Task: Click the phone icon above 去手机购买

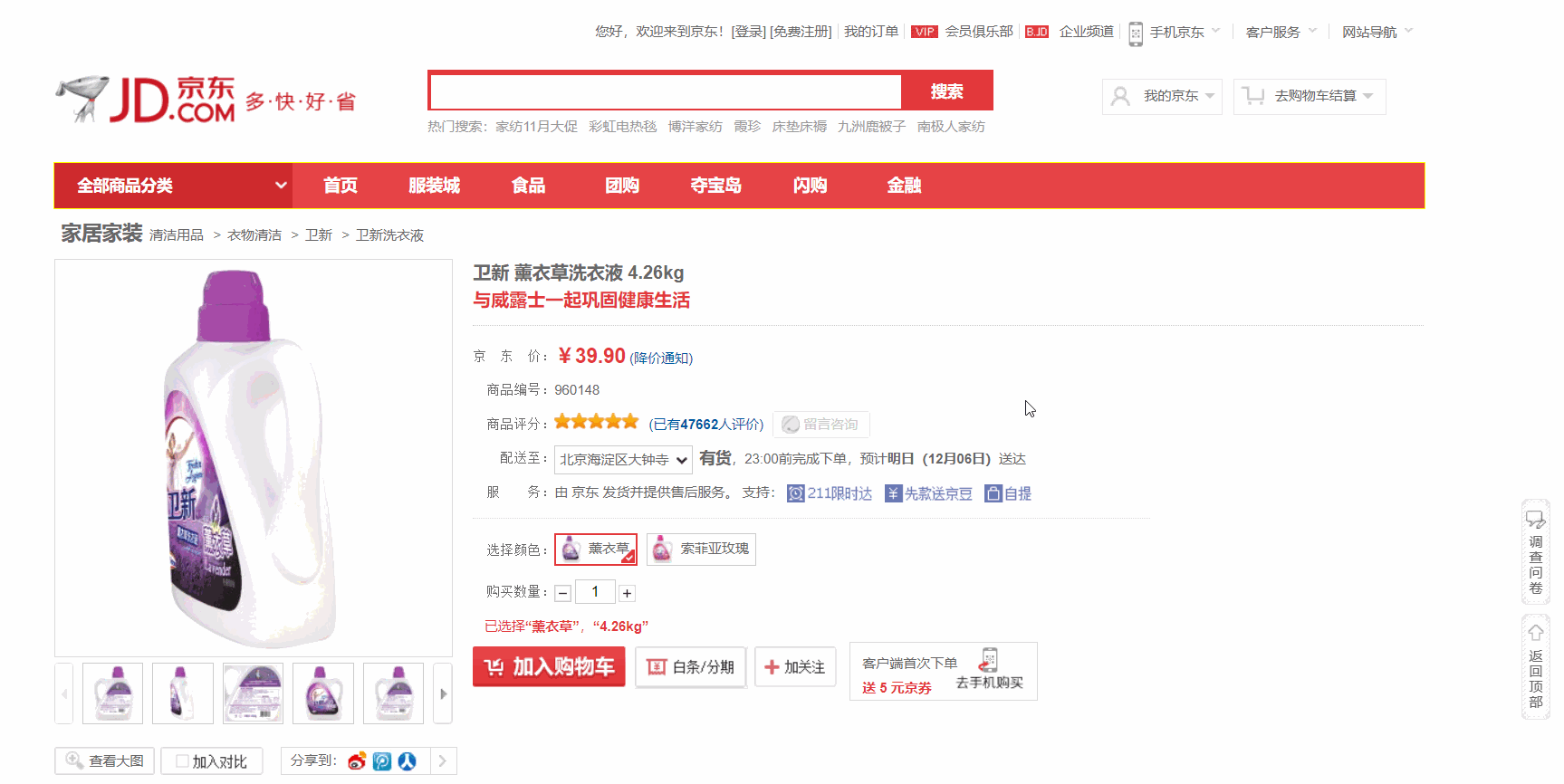Action: pyautogui.click(x=989, y=660)
